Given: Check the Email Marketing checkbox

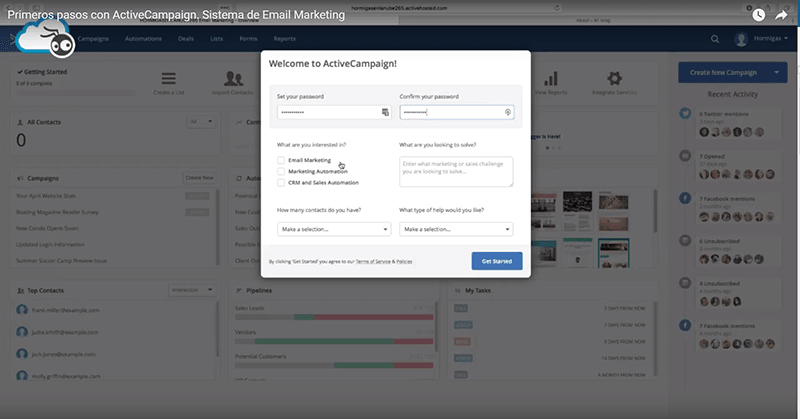Looking at the screenshot, I should pos(281,160).
